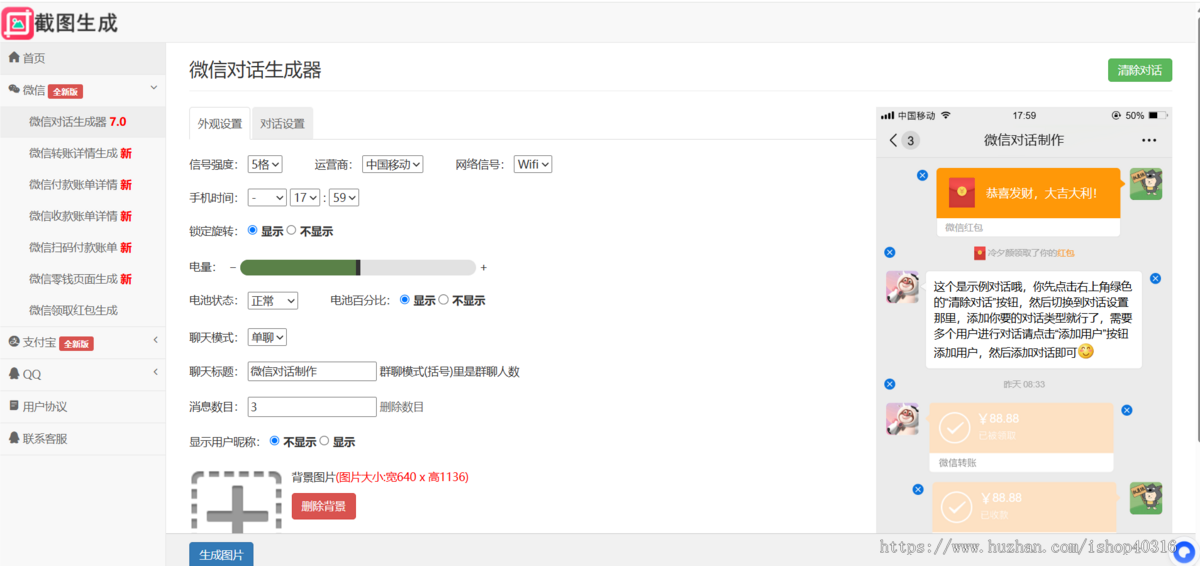This screenshot has height=566, width=1200.
Task: Open the blue chat widget at the bottom right
Action: click(1185, 550)
